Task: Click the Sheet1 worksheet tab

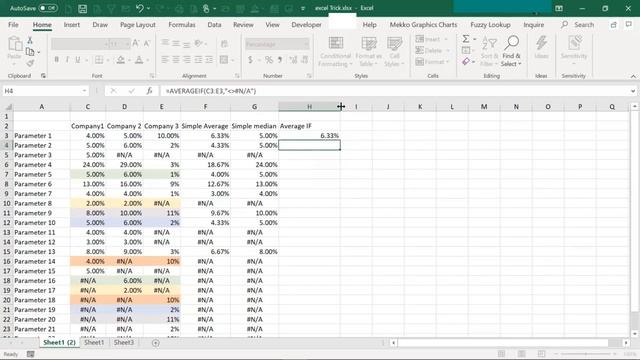Action: [94, 343]
